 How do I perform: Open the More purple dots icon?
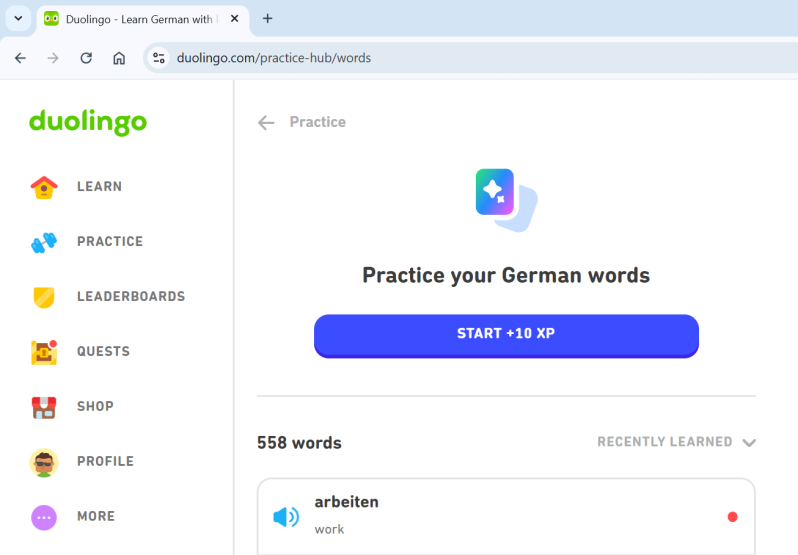[x=44, y=517]
